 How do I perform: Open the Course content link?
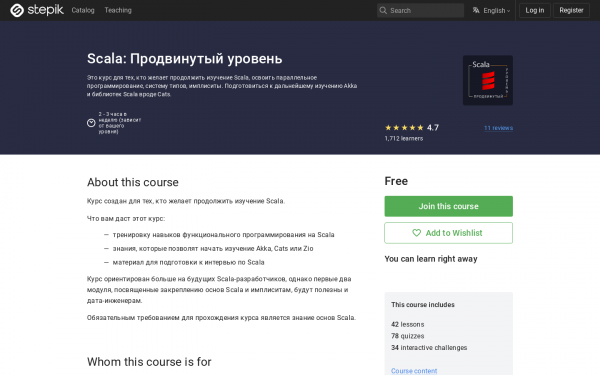(414, 371)
